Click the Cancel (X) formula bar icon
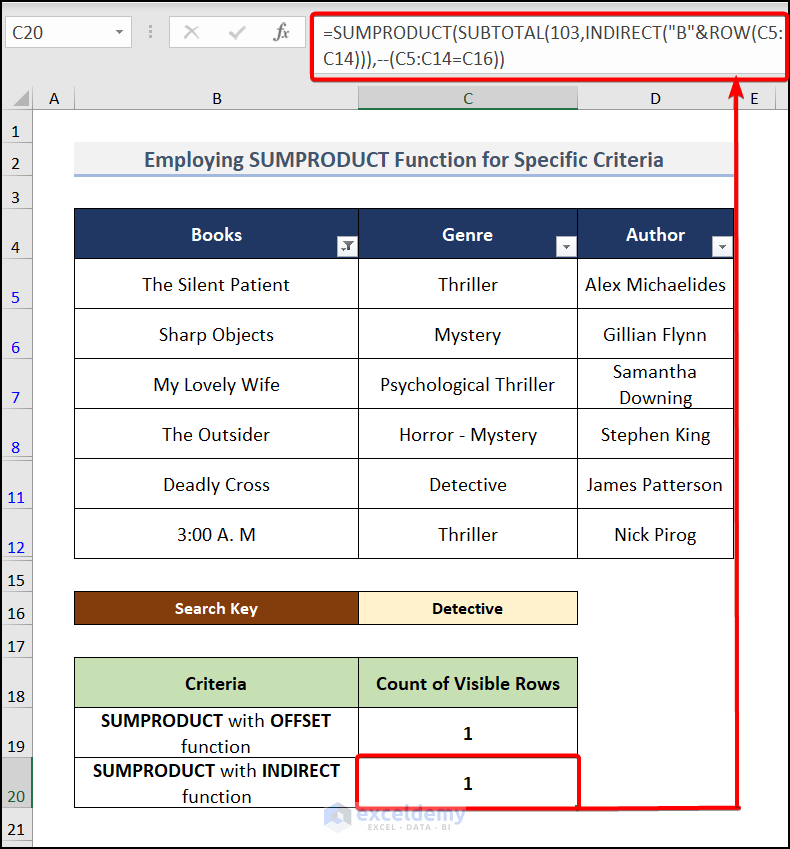The height and width of the screenshot is (849, 790). (191, 32)
